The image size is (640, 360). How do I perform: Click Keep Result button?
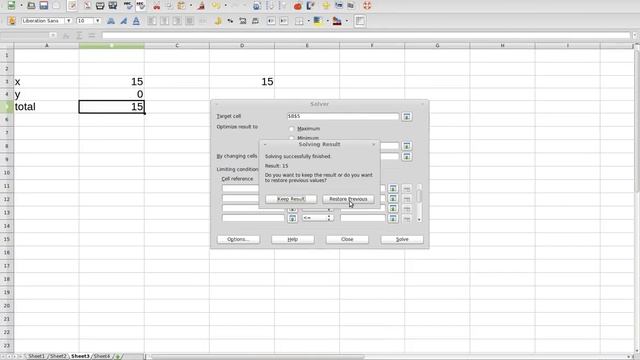pyautogui.click(x=291, y=199)
